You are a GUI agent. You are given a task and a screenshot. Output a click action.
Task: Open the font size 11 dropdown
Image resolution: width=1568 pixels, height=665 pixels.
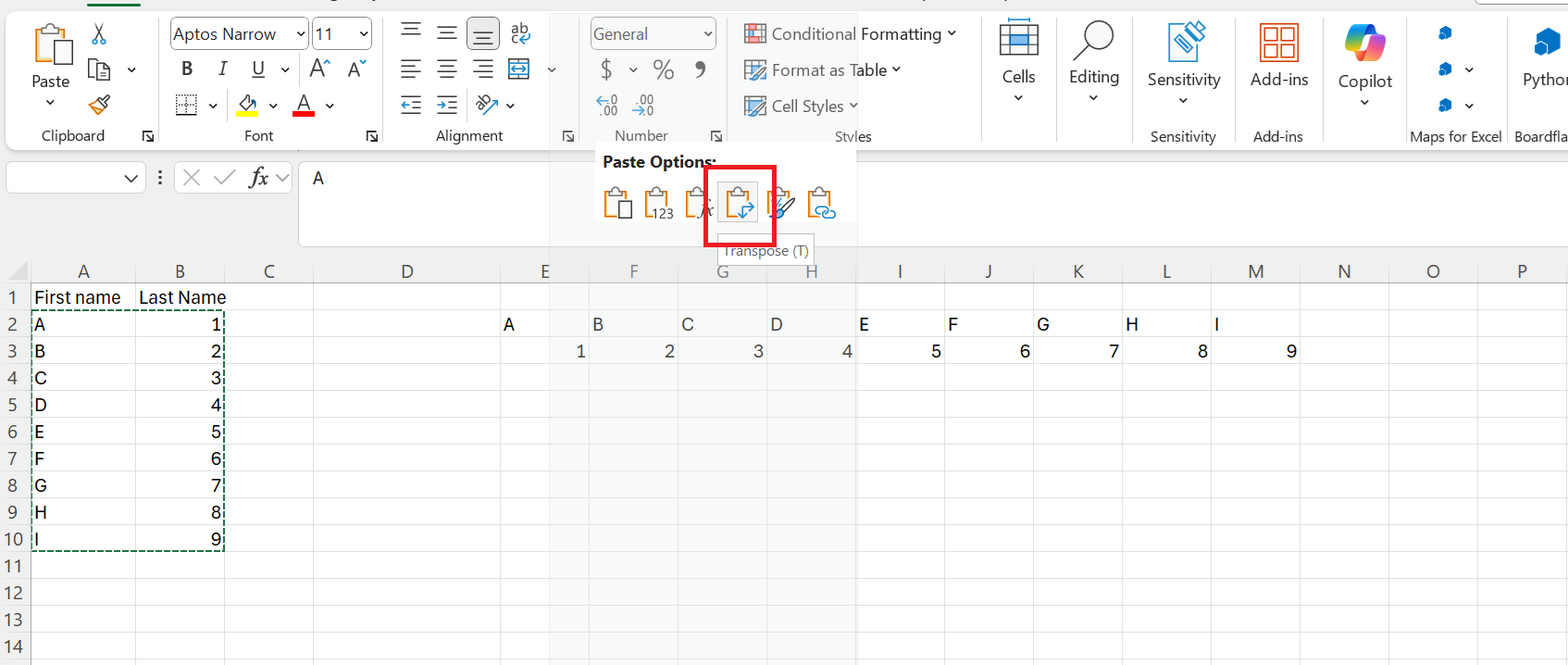(x=364, y=34)
